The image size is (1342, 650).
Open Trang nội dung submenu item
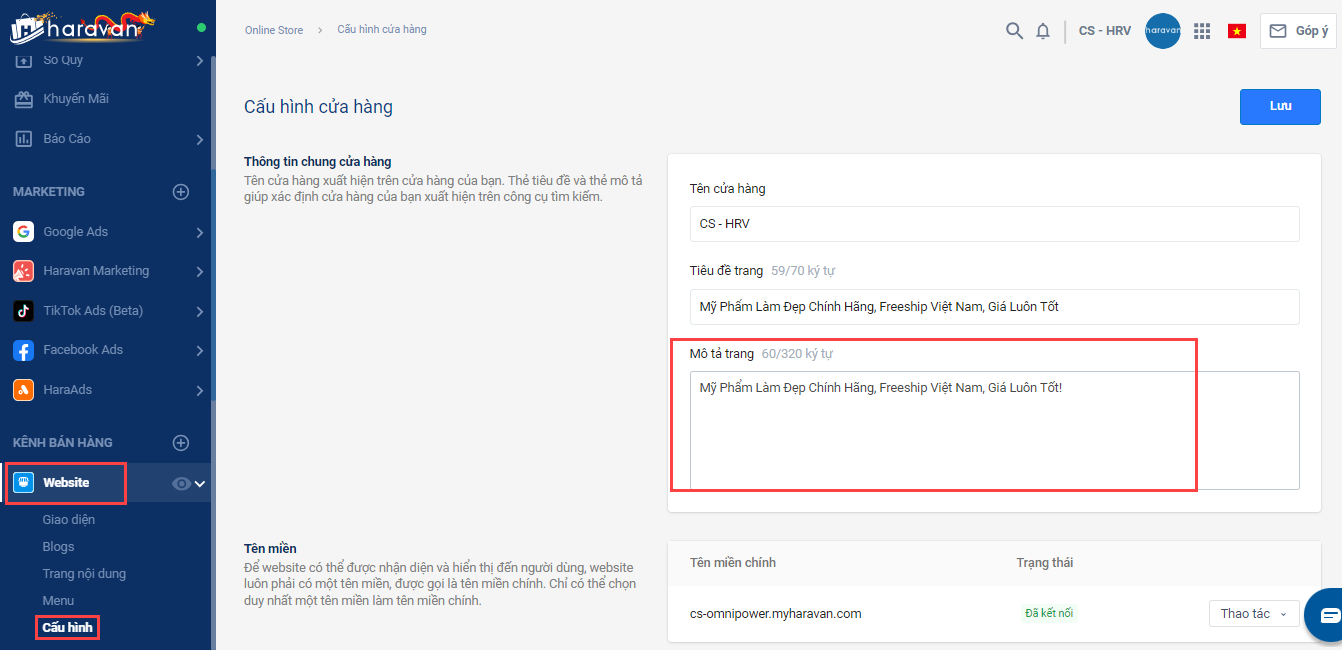point(84,574)
